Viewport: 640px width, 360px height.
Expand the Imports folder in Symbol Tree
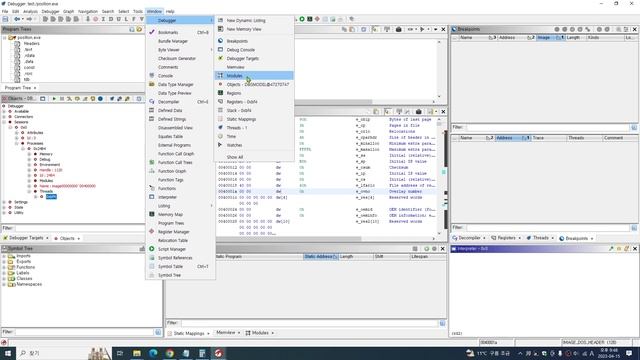click(x=4, y=256)
